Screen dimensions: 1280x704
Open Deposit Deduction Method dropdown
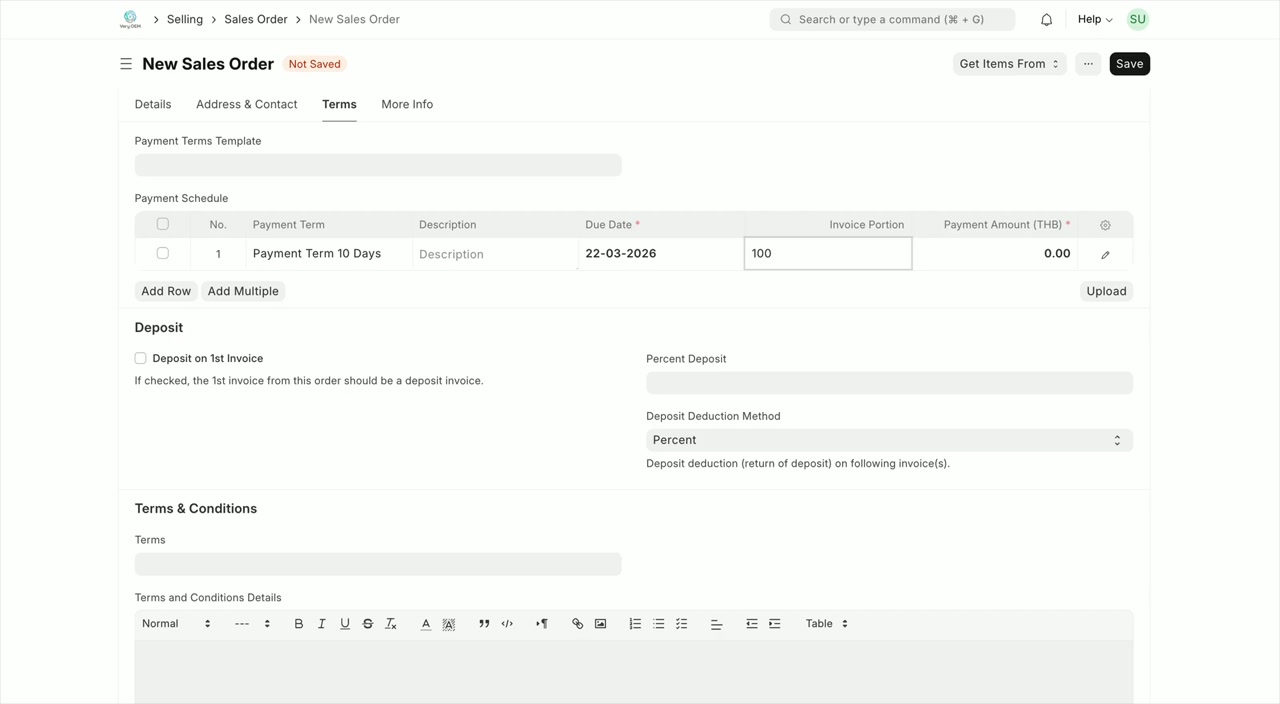tap(889, 440)
